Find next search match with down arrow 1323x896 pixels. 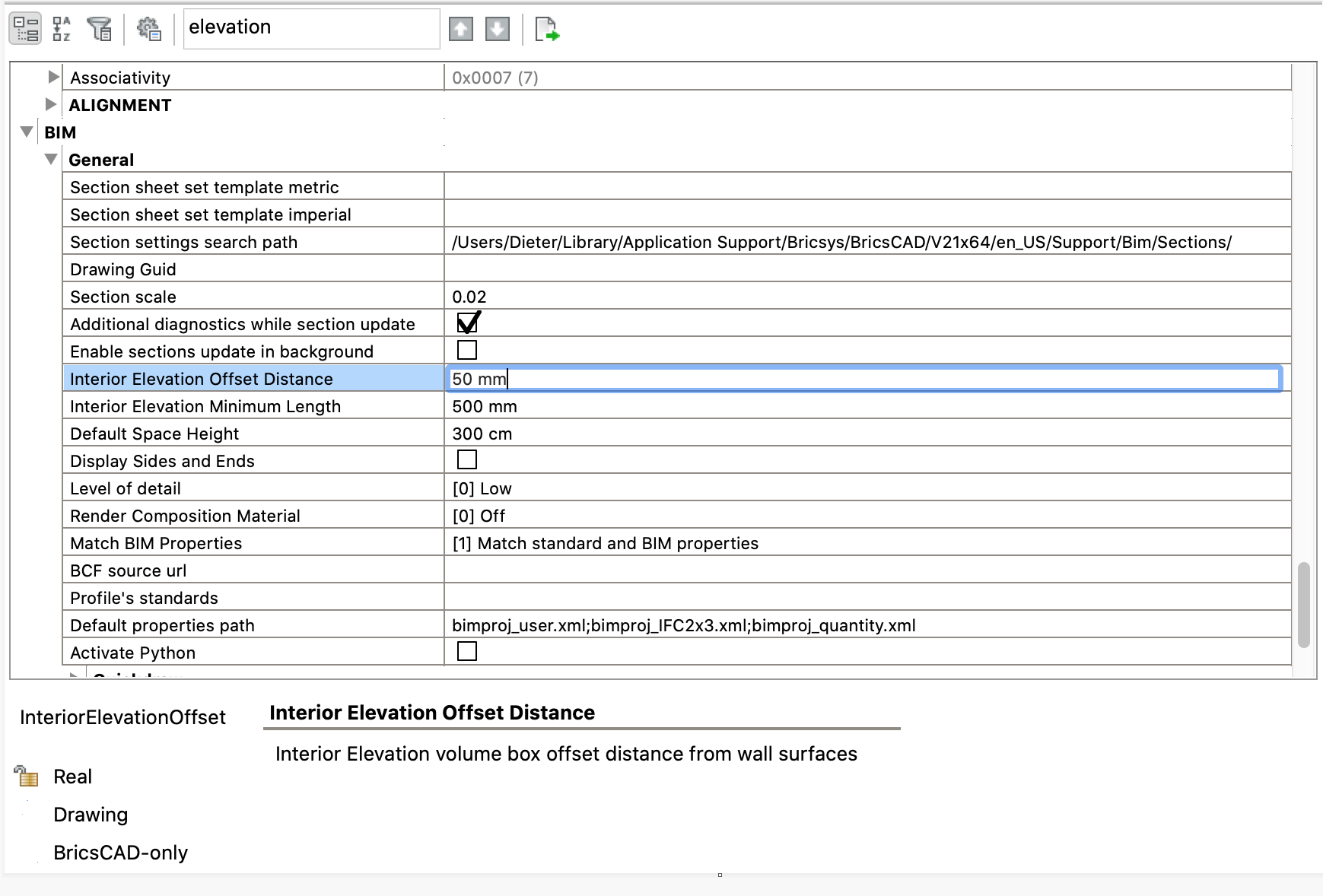pyautogui.click(x=497, y=29)
